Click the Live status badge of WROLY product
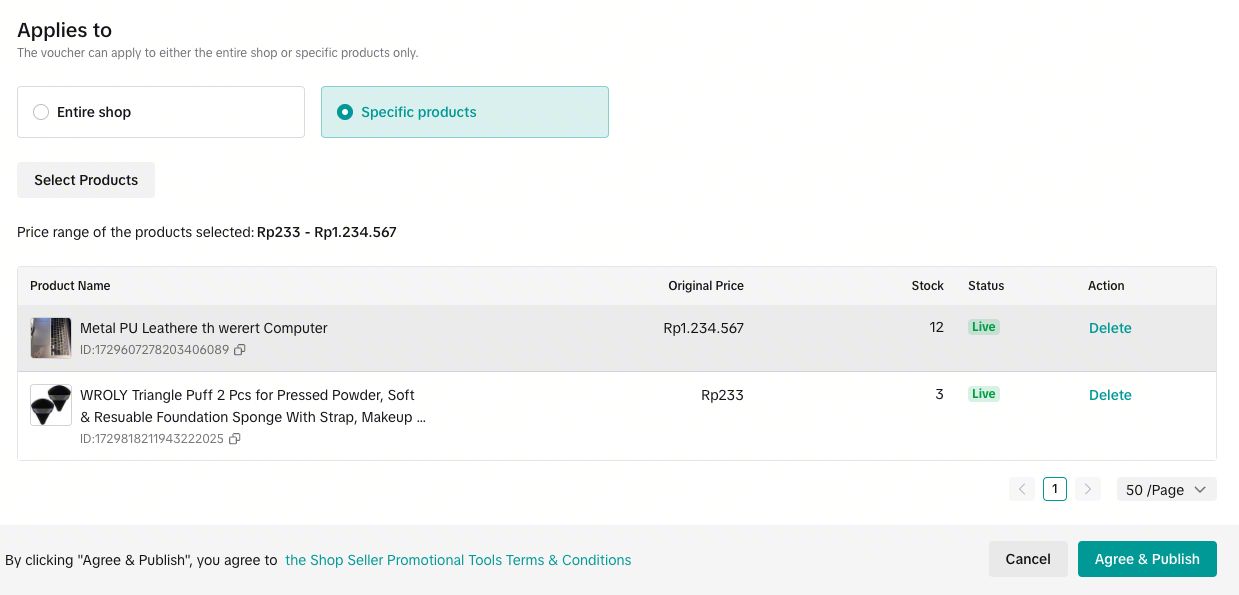This screenshot has width=1239, height=595. point(984,394)
